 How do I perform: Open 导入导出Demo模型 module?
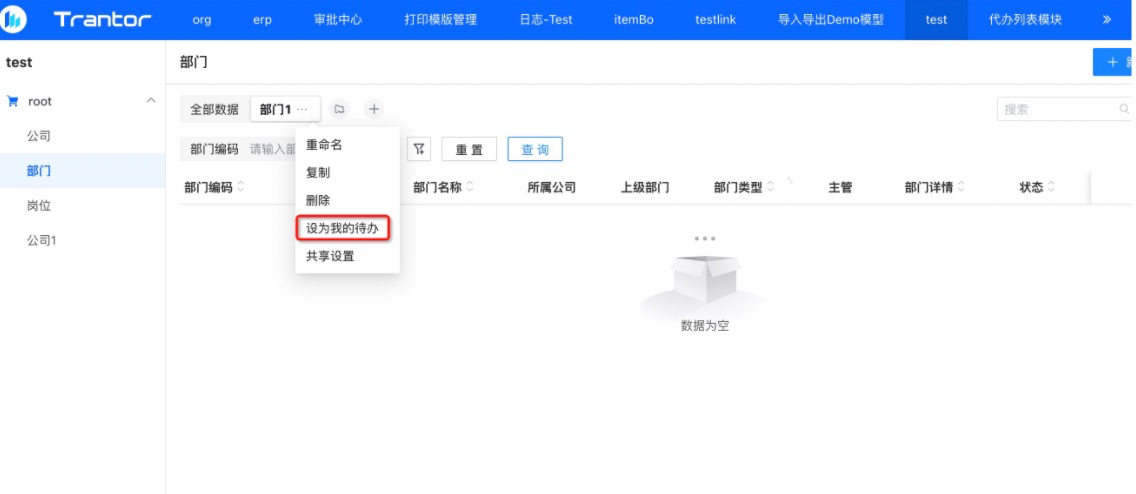coord(831,20)
